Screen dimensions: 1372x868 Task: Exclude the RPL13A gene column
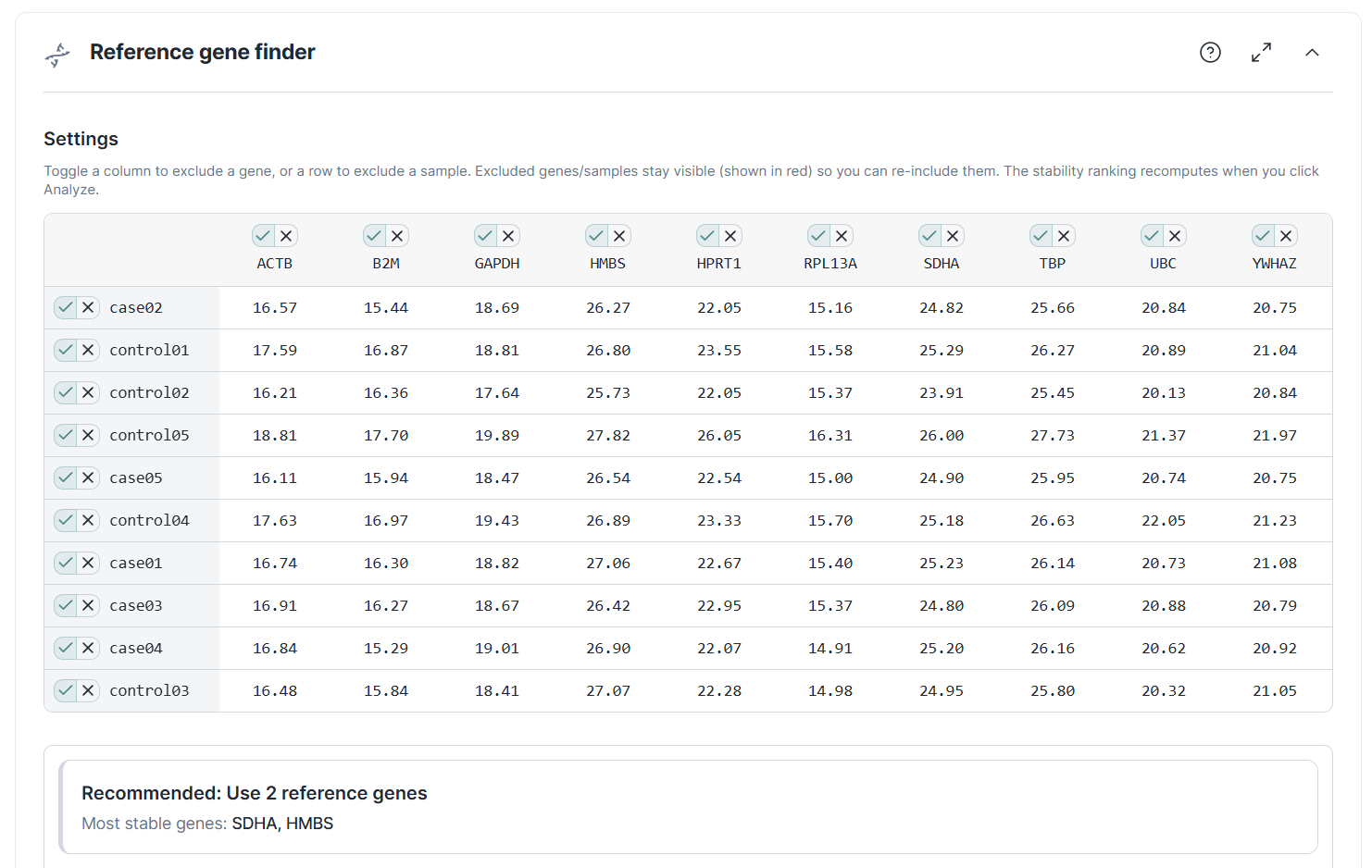pos(842,236)
